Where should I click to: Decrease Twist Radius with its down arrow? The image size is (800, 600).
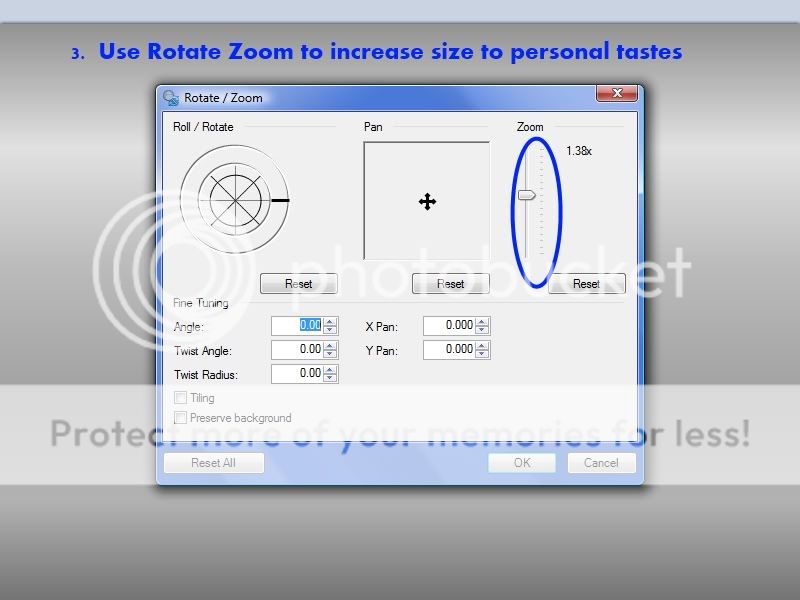point(330,378)
